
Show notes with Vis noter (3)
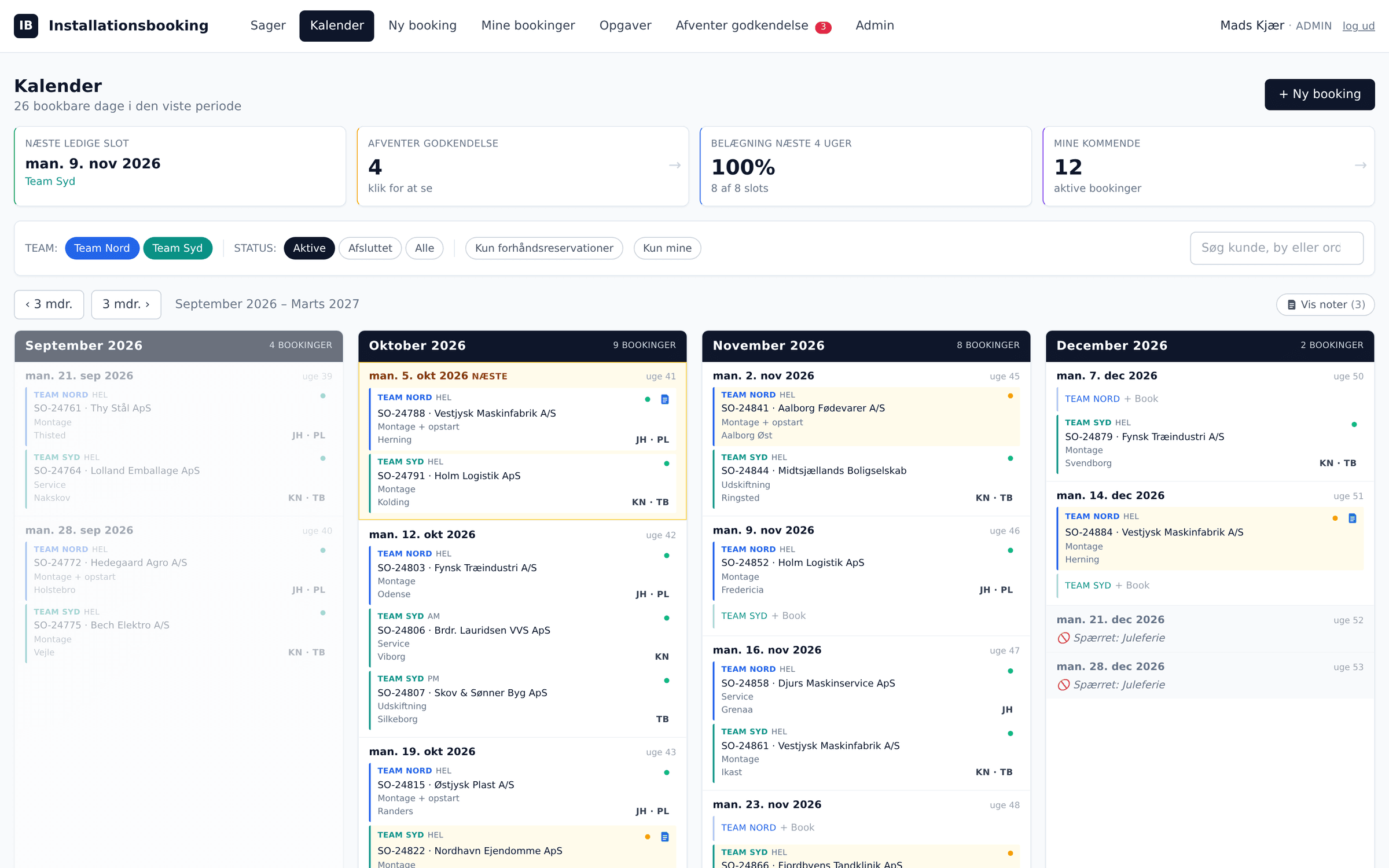(x=1325, y=304)
